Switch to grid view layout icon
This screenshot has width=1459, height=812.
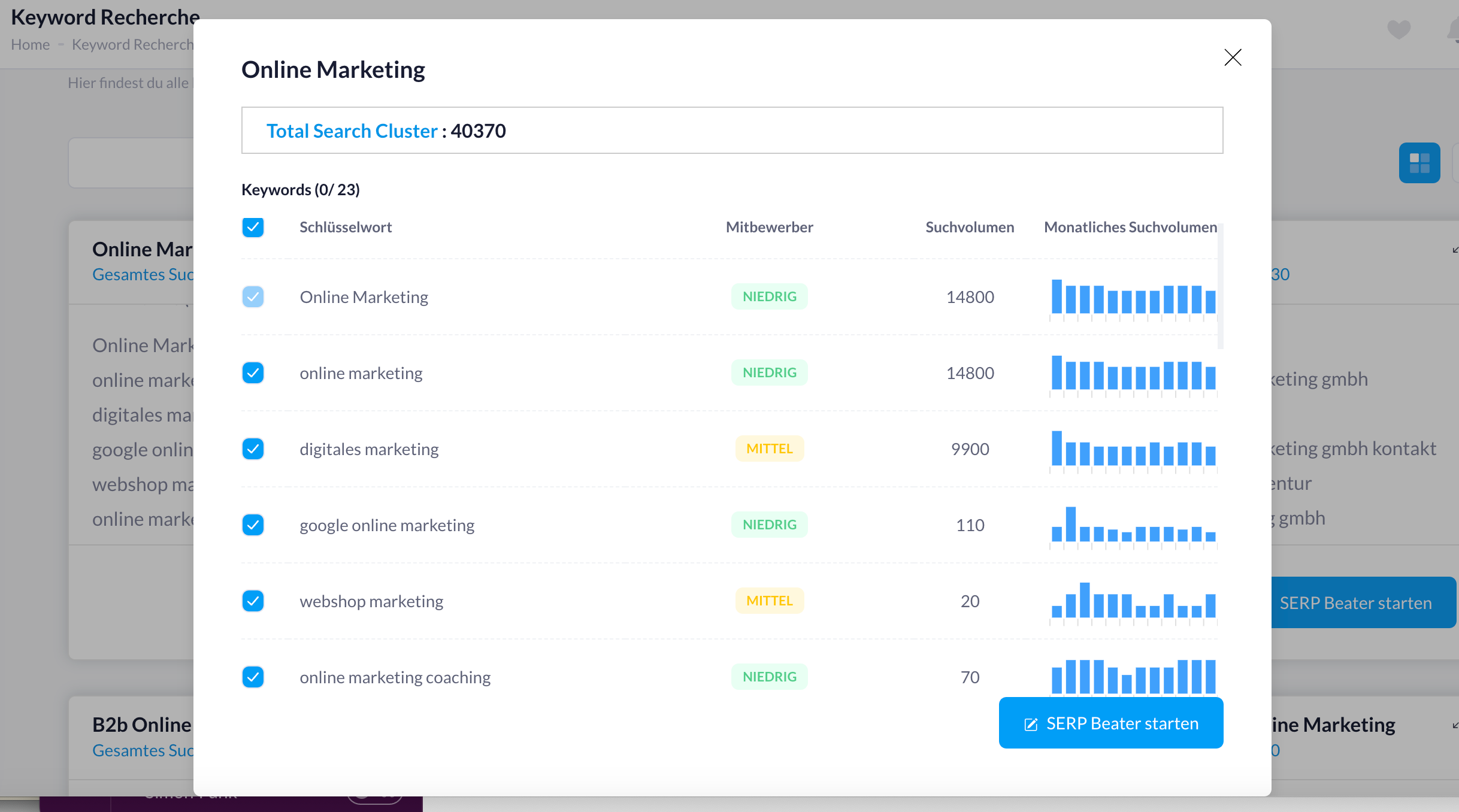[x=1419, y=163]
